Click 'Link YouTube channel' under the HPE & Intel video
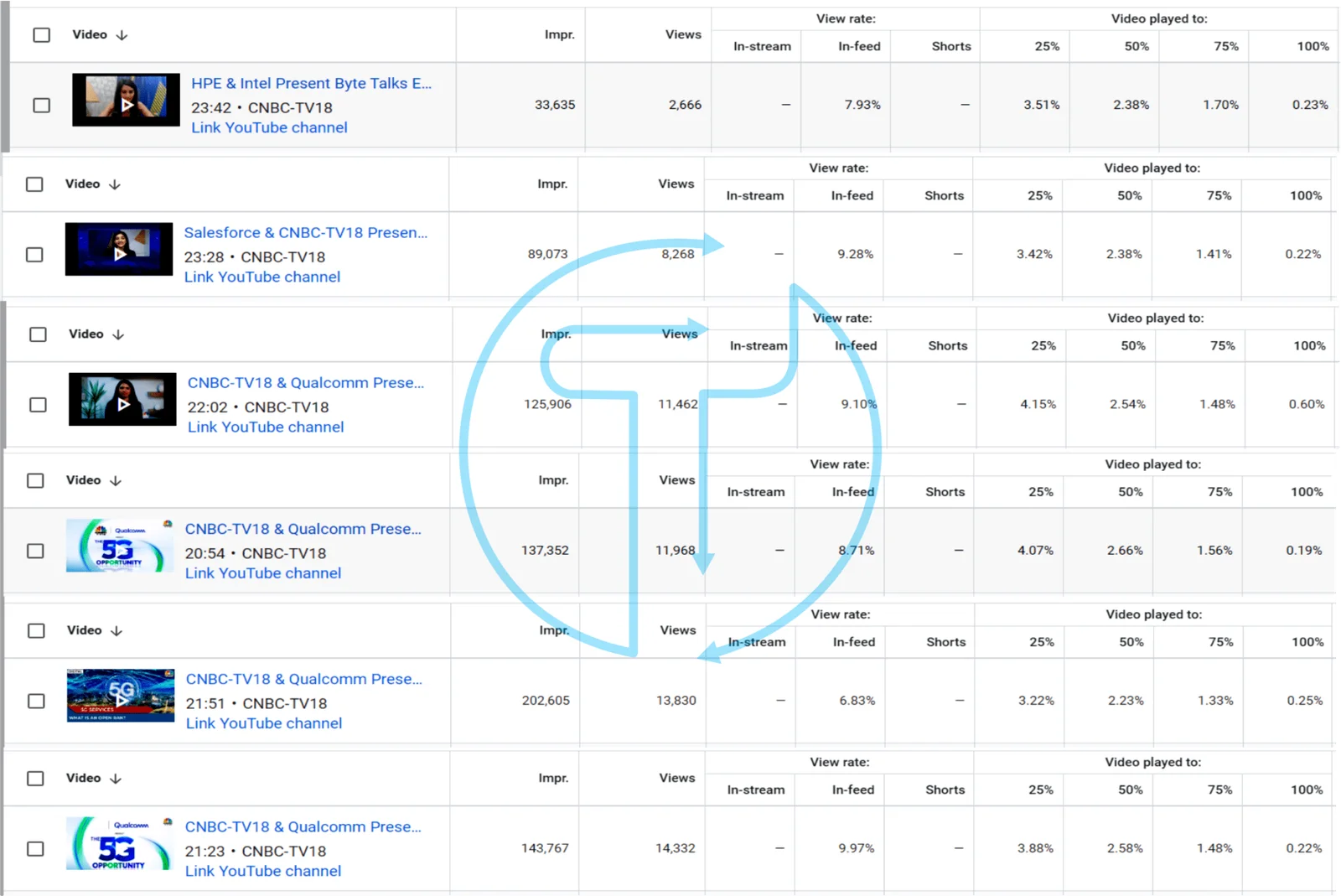Image resolution: width=1341 pixels, height=896 pixels. 269,127
